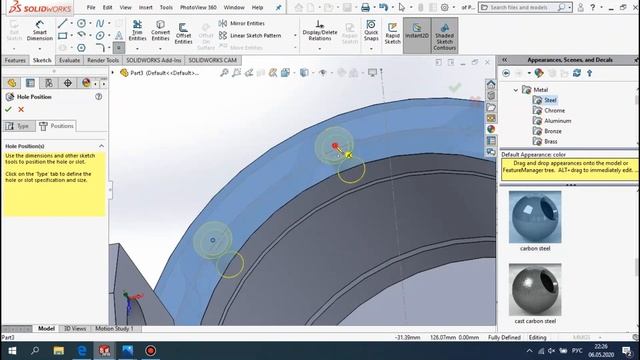Toggle the Instant2D button
640x360 pixels.
pyautogui.click(x=417, y=36)
